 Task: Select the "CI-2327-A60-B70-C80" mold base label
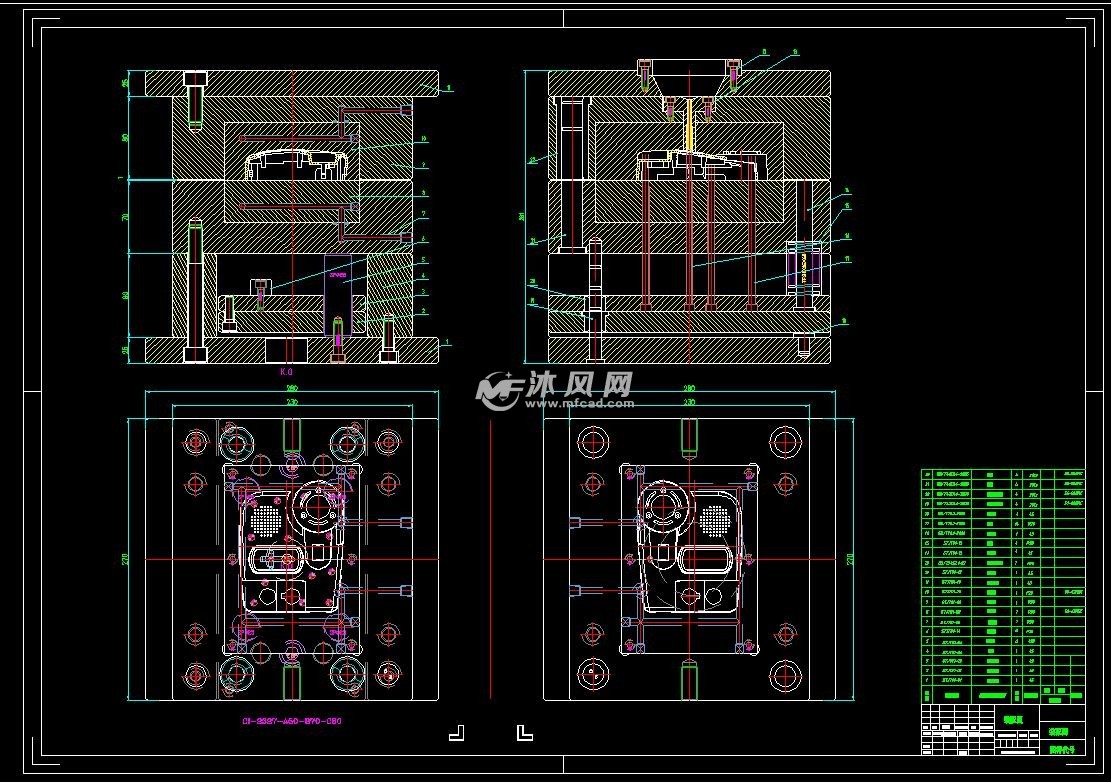click(x=292, y=721)
